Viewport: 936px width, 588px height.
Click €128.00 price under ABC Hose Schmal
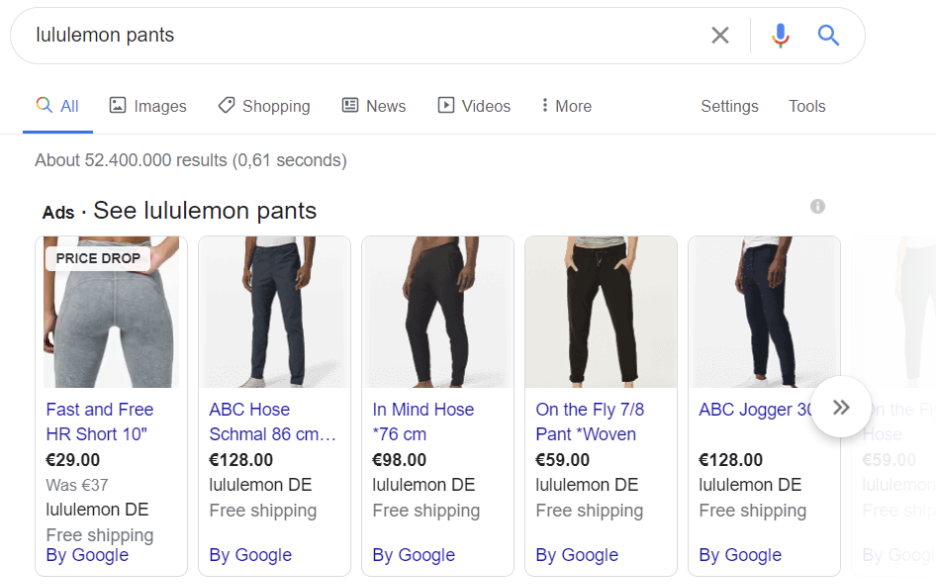pos(241,460)
